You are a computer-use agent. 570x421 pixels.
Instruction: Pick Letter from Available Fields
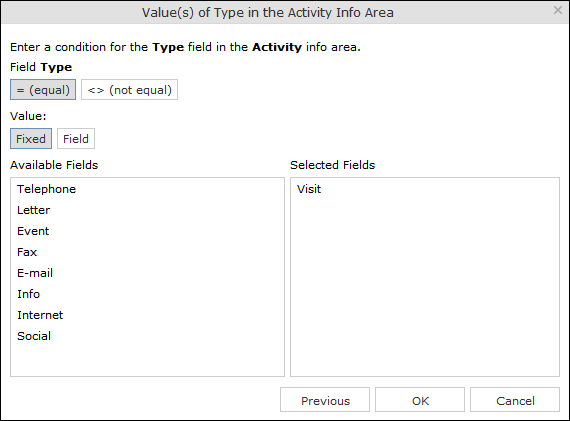[x=33, y=210]
